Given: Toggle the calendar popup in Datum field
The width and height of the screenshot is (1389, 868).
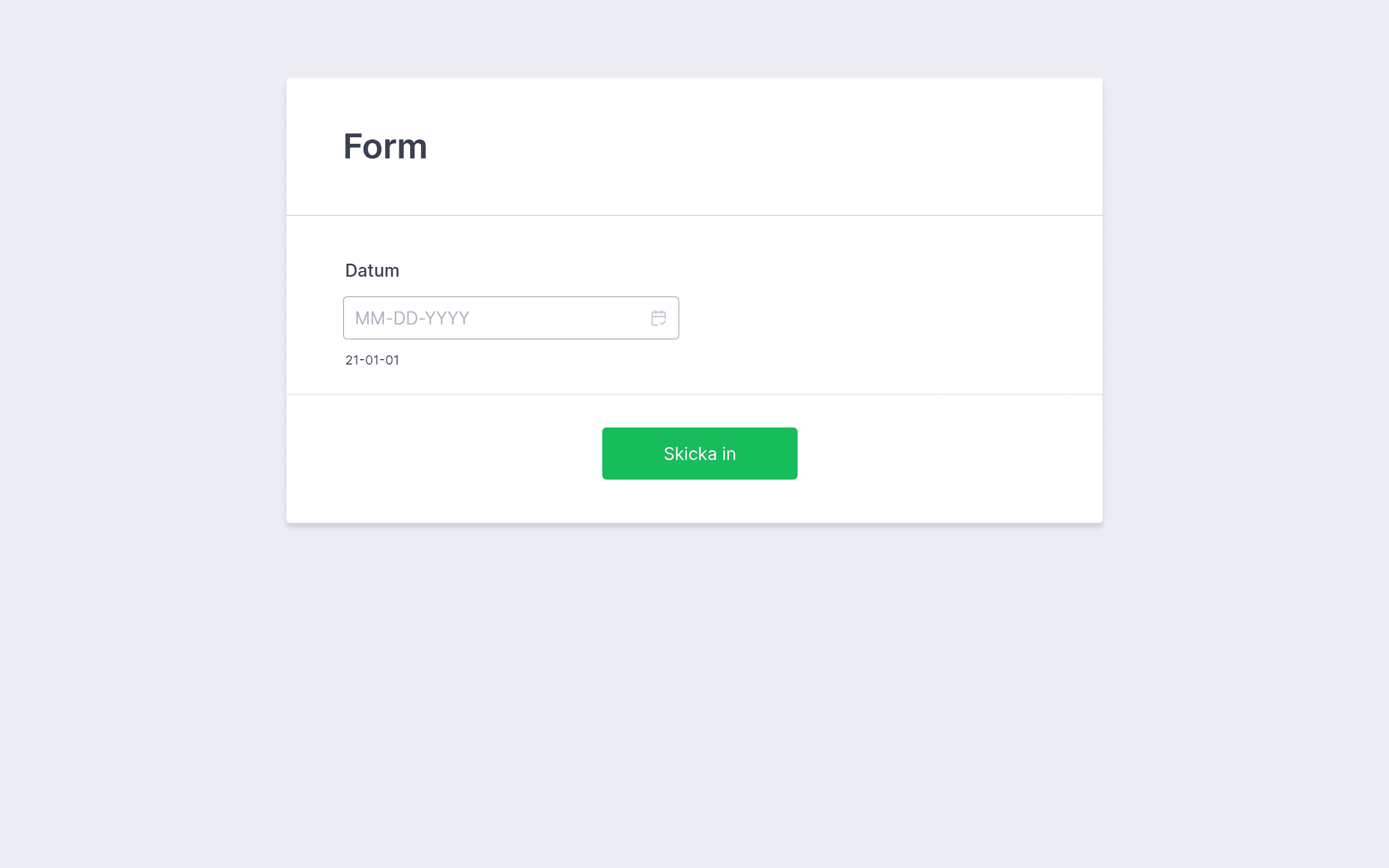Looking at the screenshot, I should click(658, 318).
